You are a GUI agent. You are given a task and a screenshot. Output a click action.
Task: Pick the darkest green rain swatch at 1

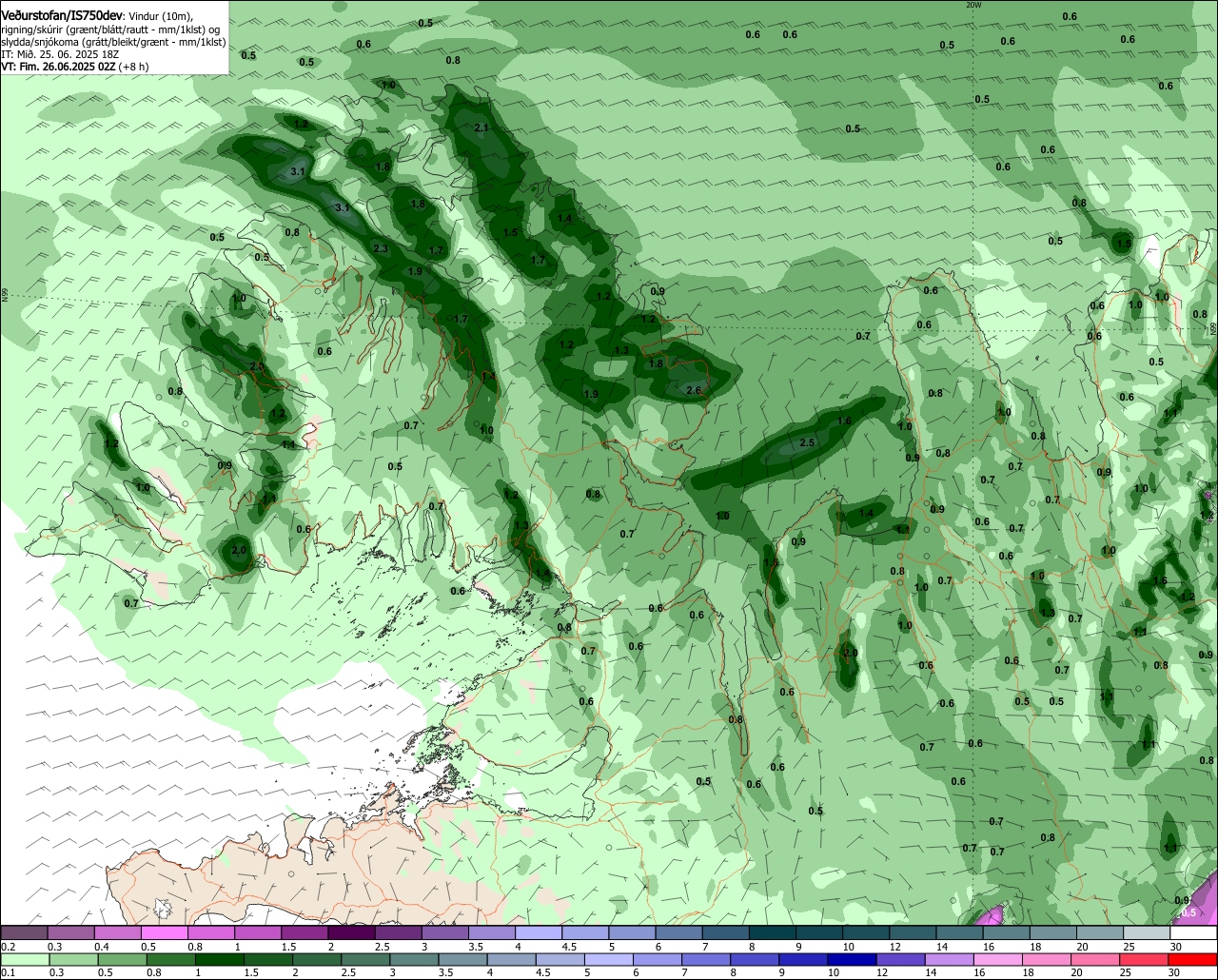point(220,960)
